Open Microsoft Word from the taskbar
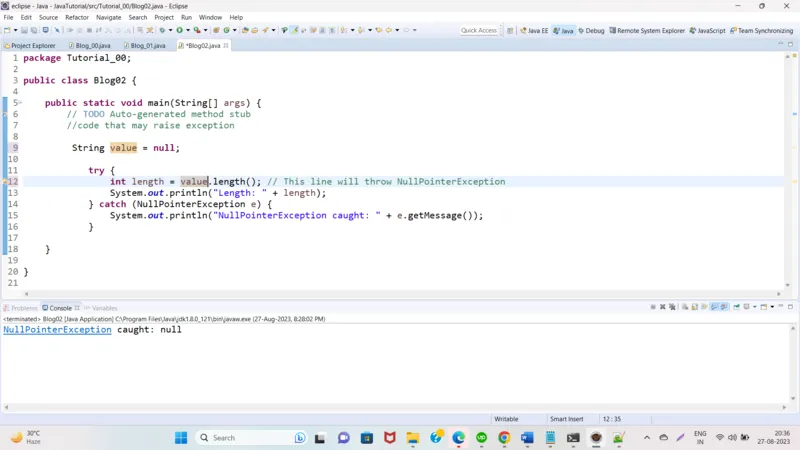 point(527,438)
